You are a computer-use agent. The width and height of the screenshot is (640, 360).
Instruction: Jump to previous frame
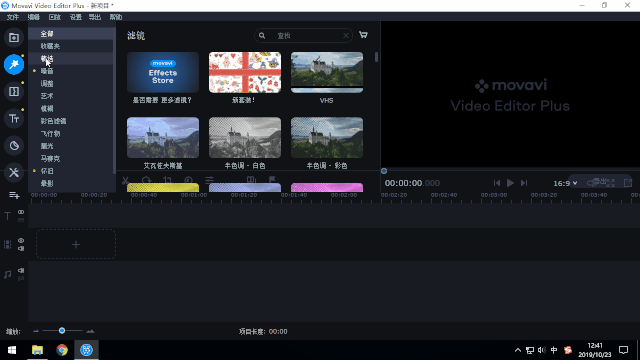pyautogui.click(x=496, y=183)
